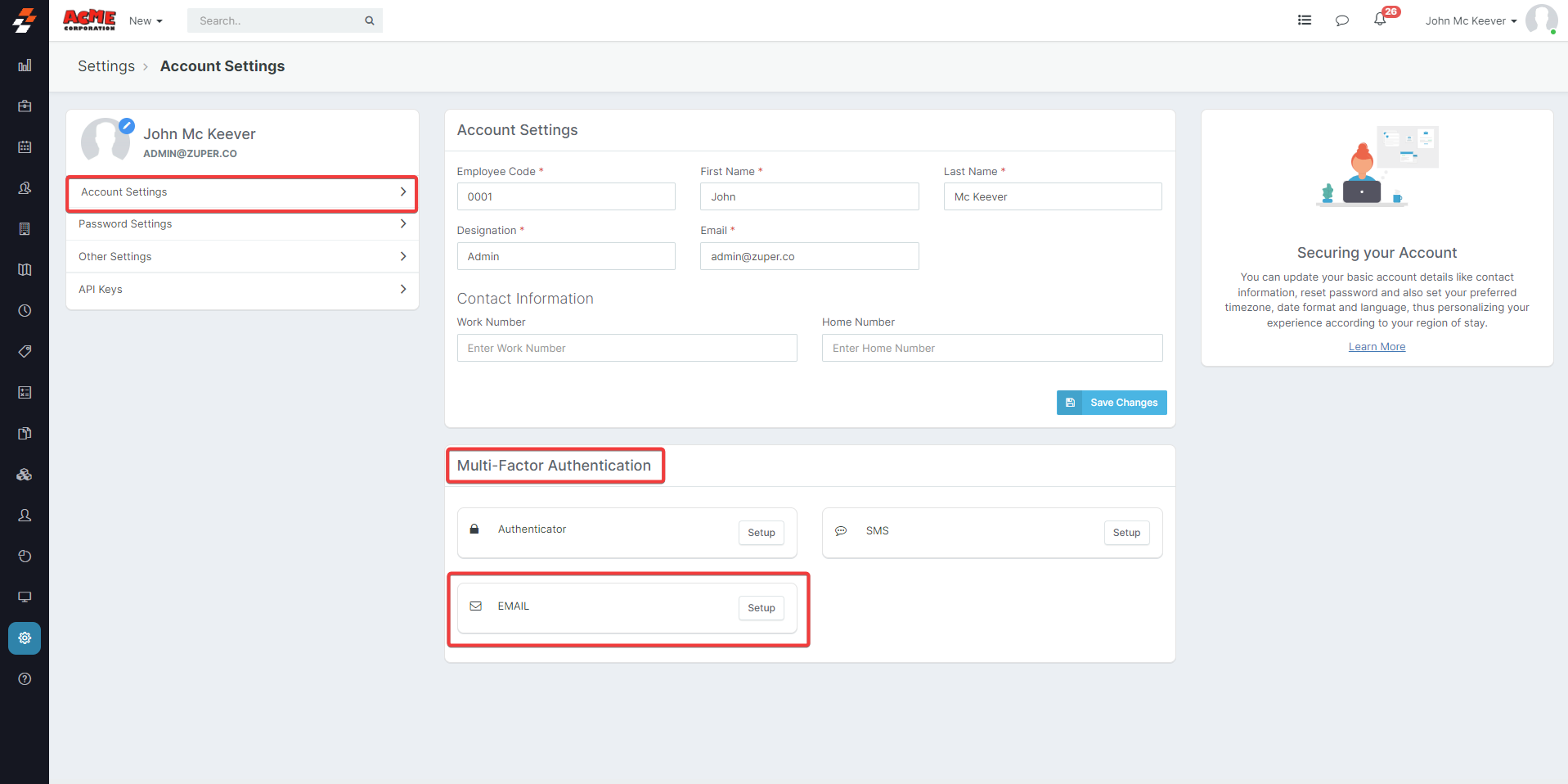The width and height of the screenshot is (1568, 784).
Task: Click Setup button for EMAIL authentication
Action: click(x=761, y=608)
